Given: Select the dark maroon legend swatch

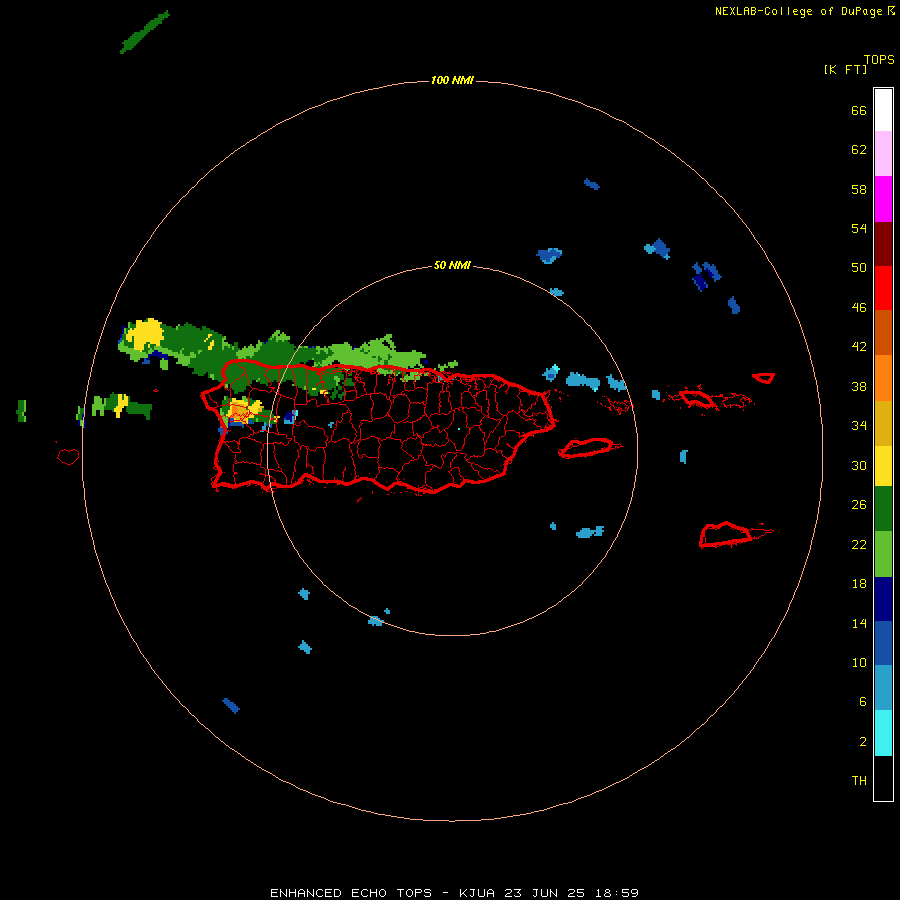Looking at the screenshot, I should pyautogui.click(x=883, y=244).
